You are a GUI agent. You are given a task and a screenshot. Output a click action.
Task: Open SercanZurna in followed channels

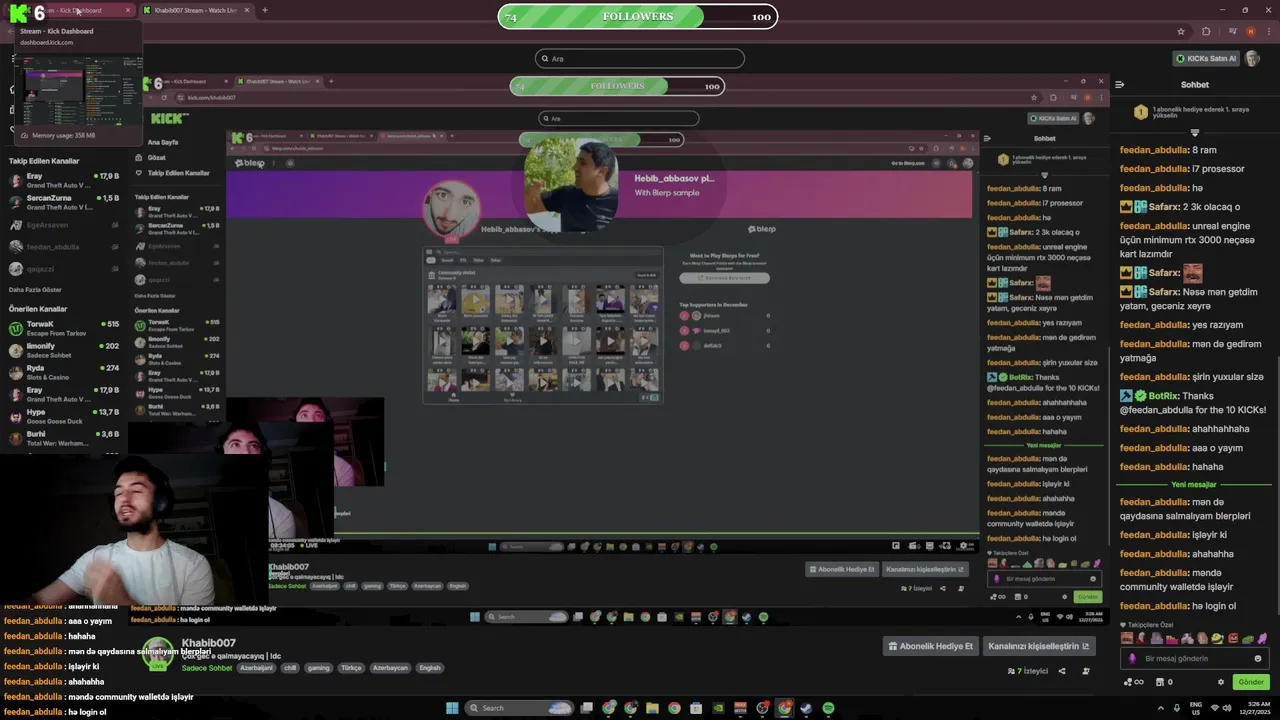coord(64,202)
